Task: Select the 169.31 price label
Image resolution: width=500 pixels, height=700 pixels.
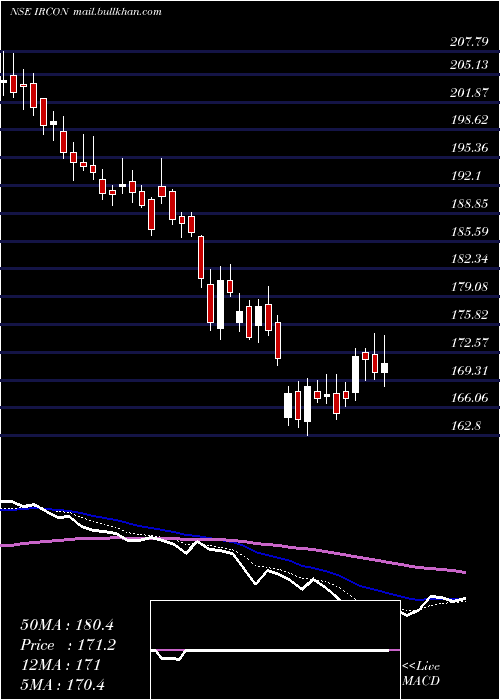Action: click(468, 371)
